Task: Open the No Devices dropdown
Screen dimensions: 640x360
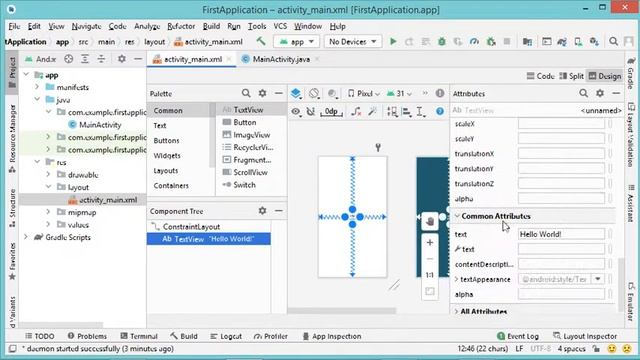Action: click(353, 42)
